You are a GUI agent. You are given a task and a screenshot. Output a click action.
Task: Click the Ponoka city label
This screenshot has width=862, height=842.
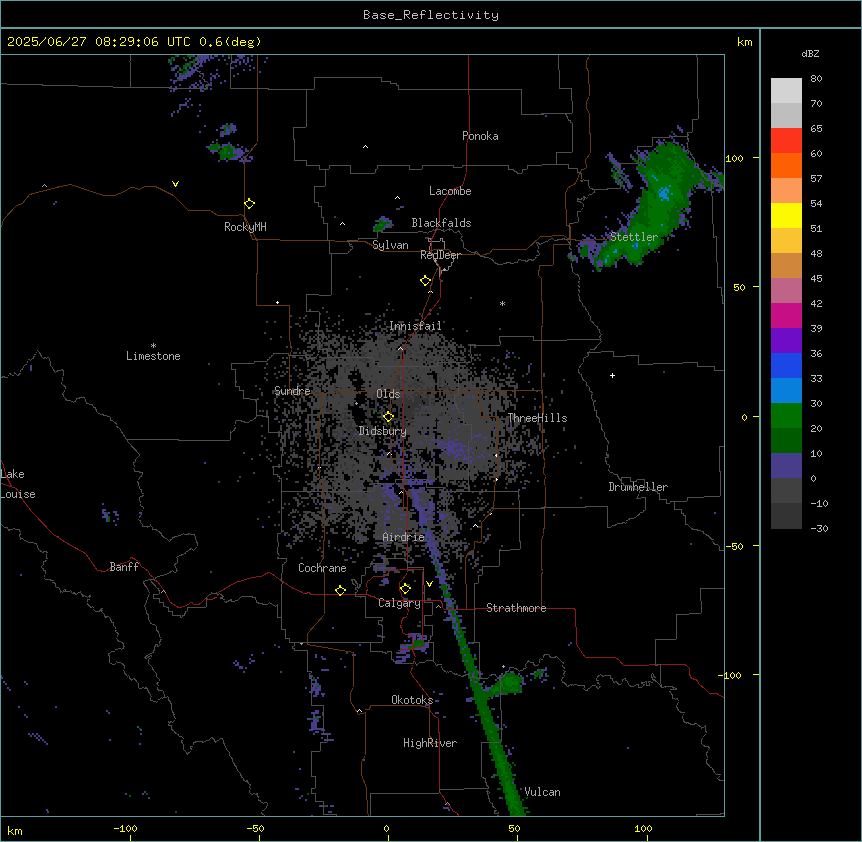click(x=480, y=136)
